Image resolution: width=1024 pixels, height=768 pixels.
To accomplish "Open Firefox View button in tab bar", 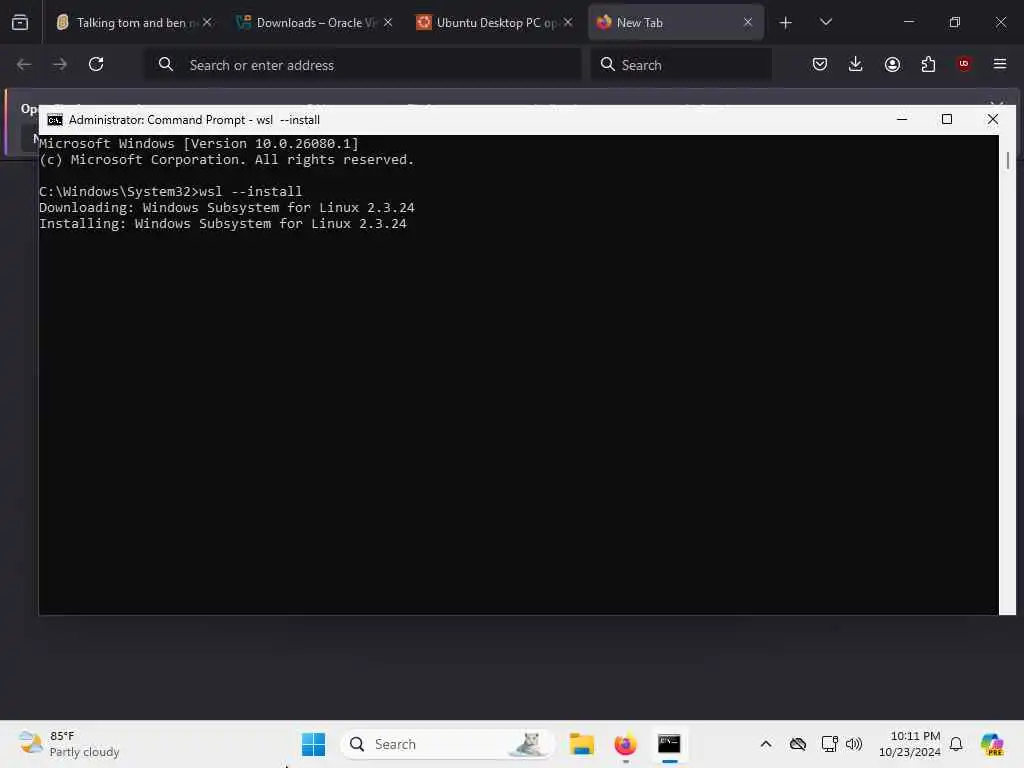I will coord(20,22).
